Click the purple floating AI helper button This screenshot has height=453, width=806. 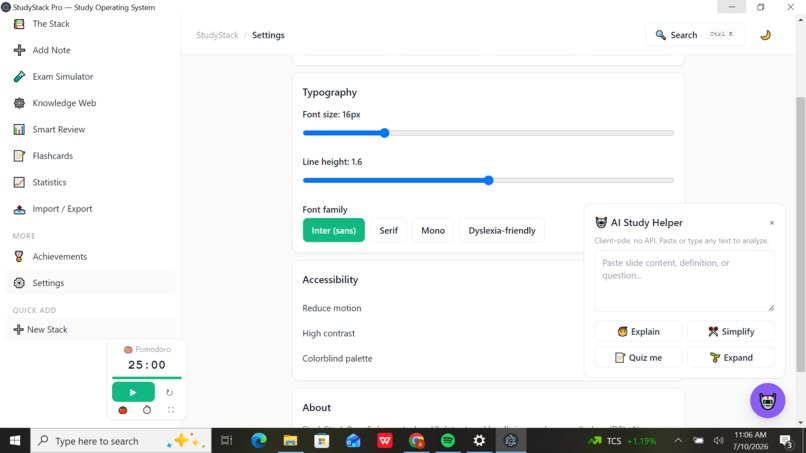point(767,401)
